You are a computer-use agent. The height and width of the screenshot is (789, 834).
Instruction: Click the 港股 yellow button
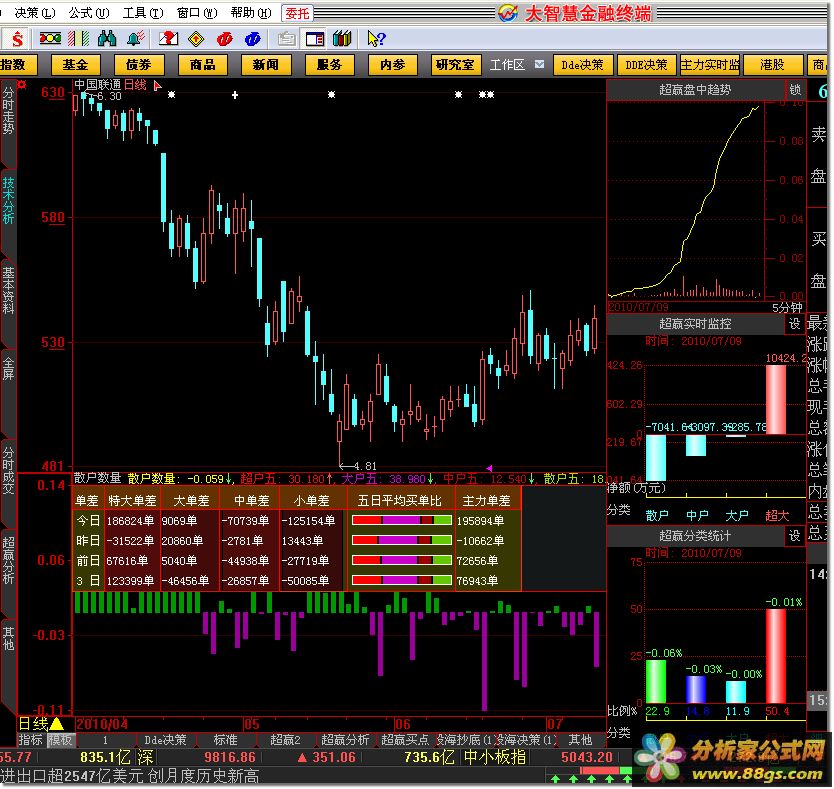(772, 65)
